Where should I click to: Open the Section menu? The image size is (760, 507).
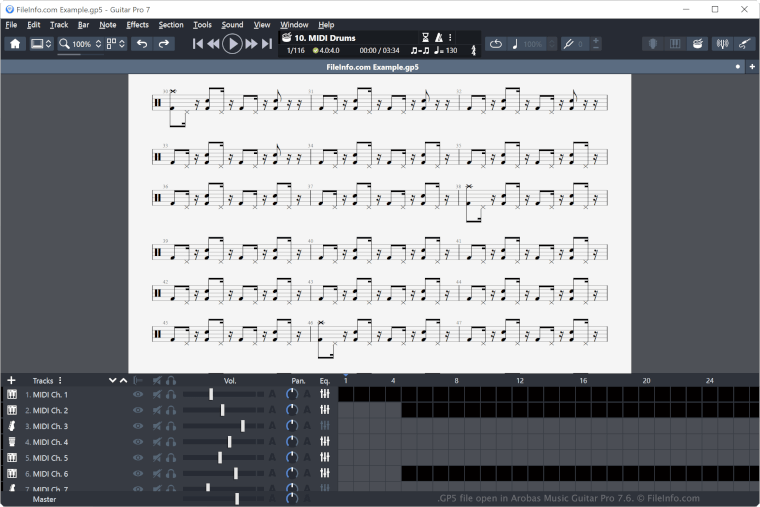tap(171, 24)
